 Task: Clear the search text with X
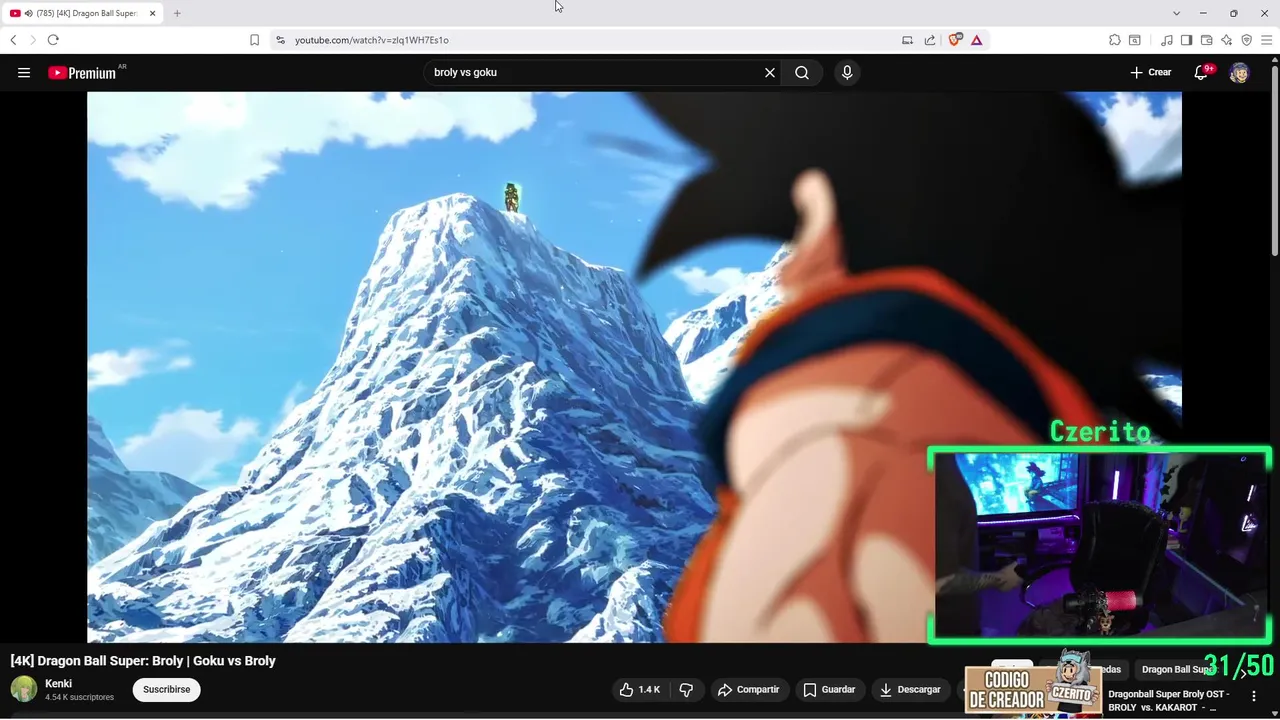[770, 72]
